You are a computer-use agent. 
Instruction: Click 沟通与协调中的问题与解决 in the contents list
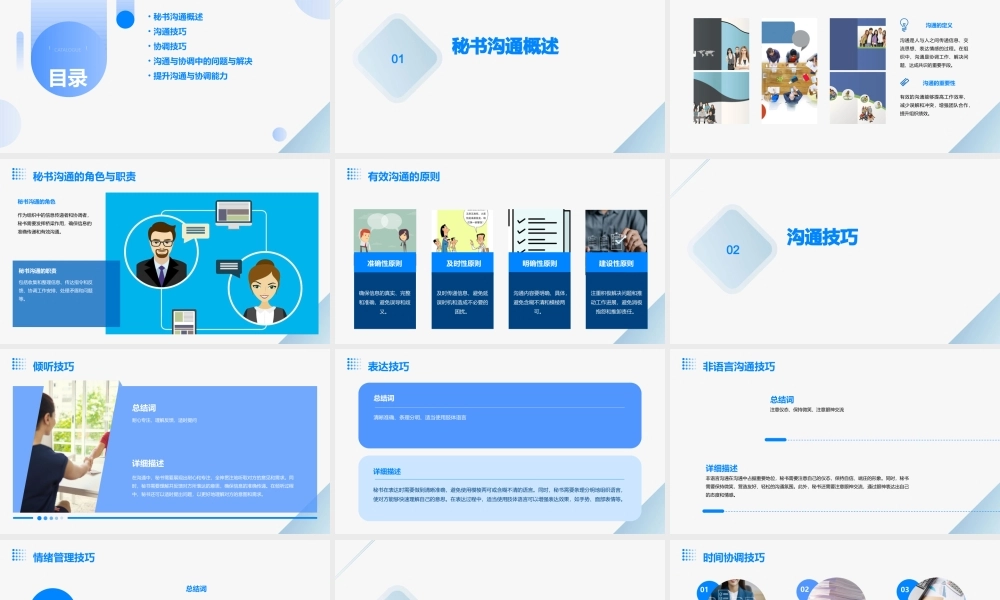point(203,61)
